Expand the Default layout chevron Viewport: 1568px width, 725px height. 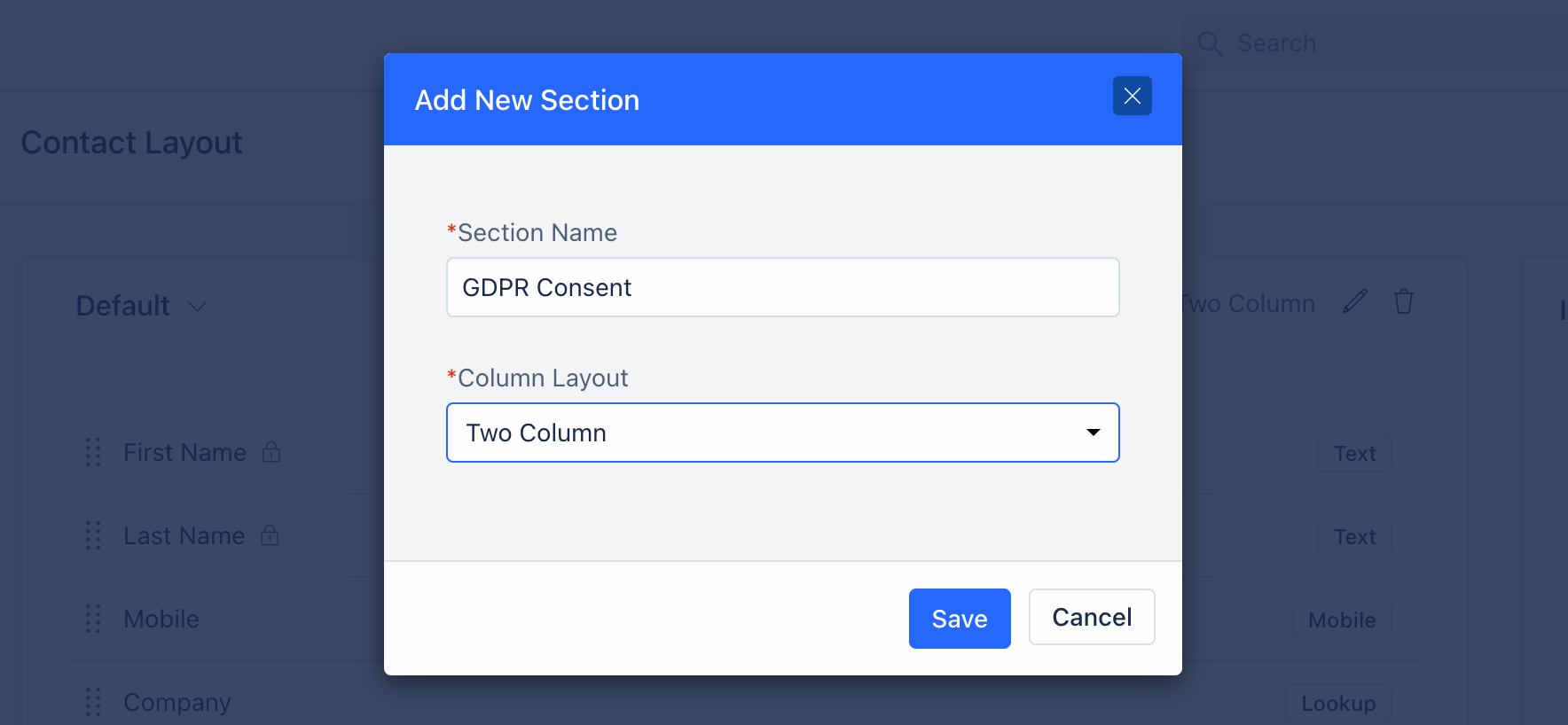point(198,307)
